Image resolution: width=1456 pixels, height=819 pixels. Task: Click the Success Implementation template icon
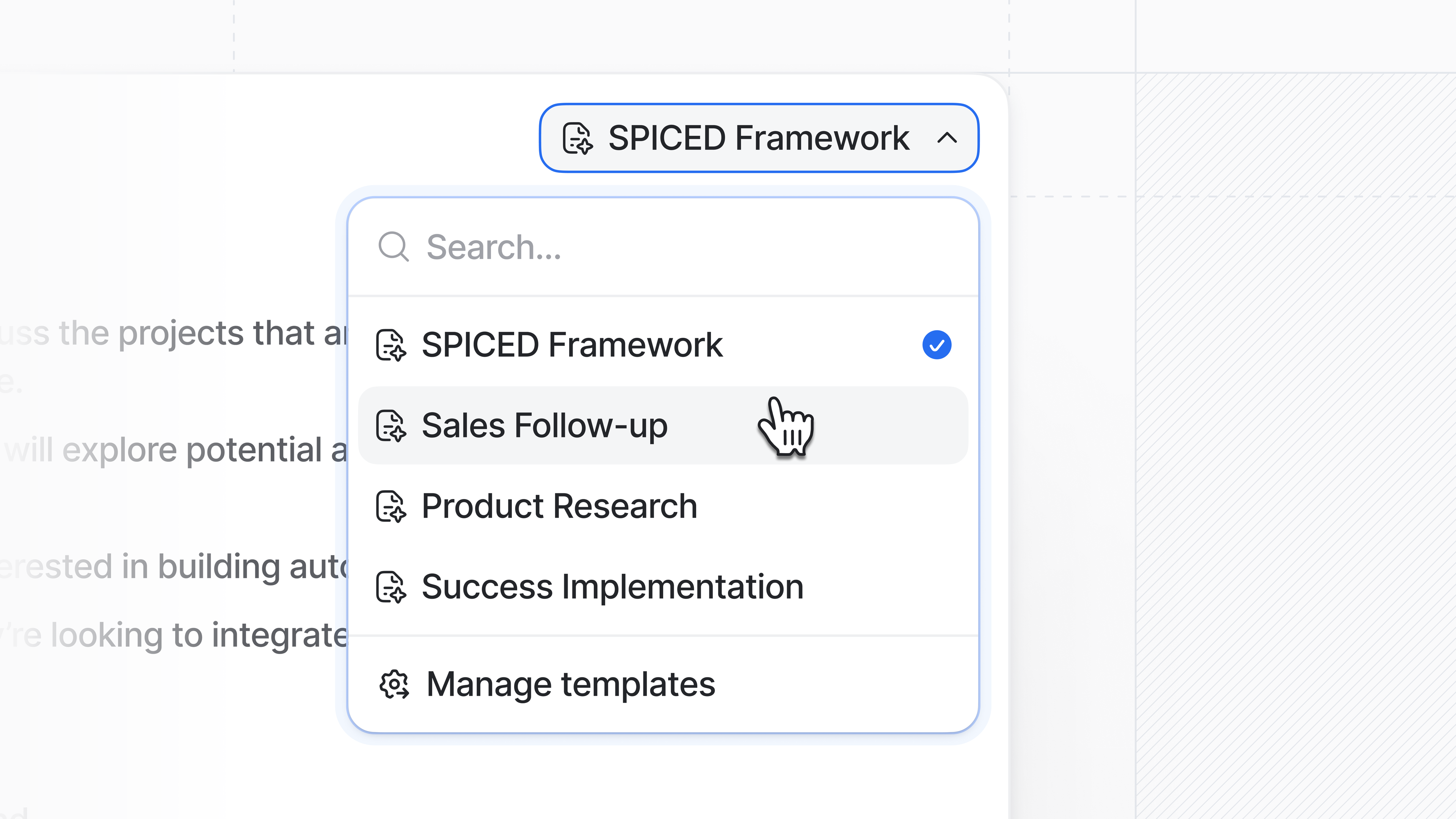point(391,587)
